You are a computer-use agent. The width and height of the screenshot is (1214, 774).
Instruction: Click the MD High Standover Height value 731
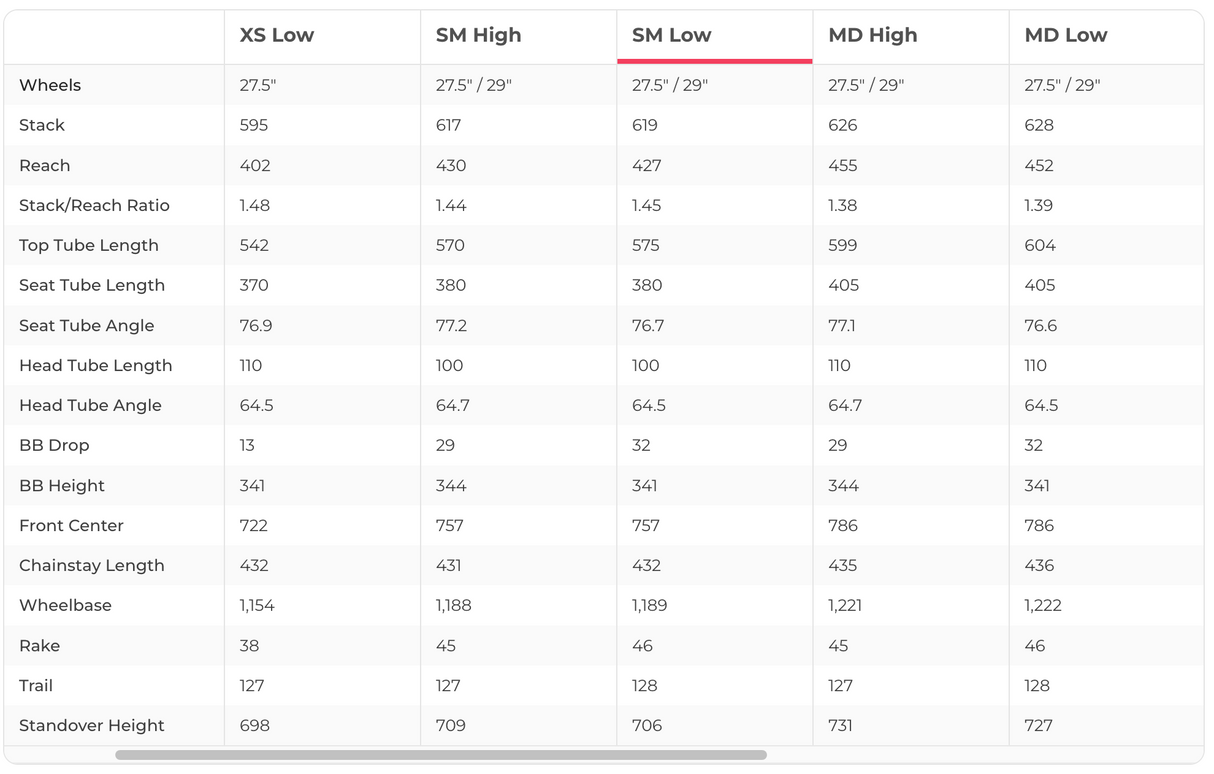point(841,725)
